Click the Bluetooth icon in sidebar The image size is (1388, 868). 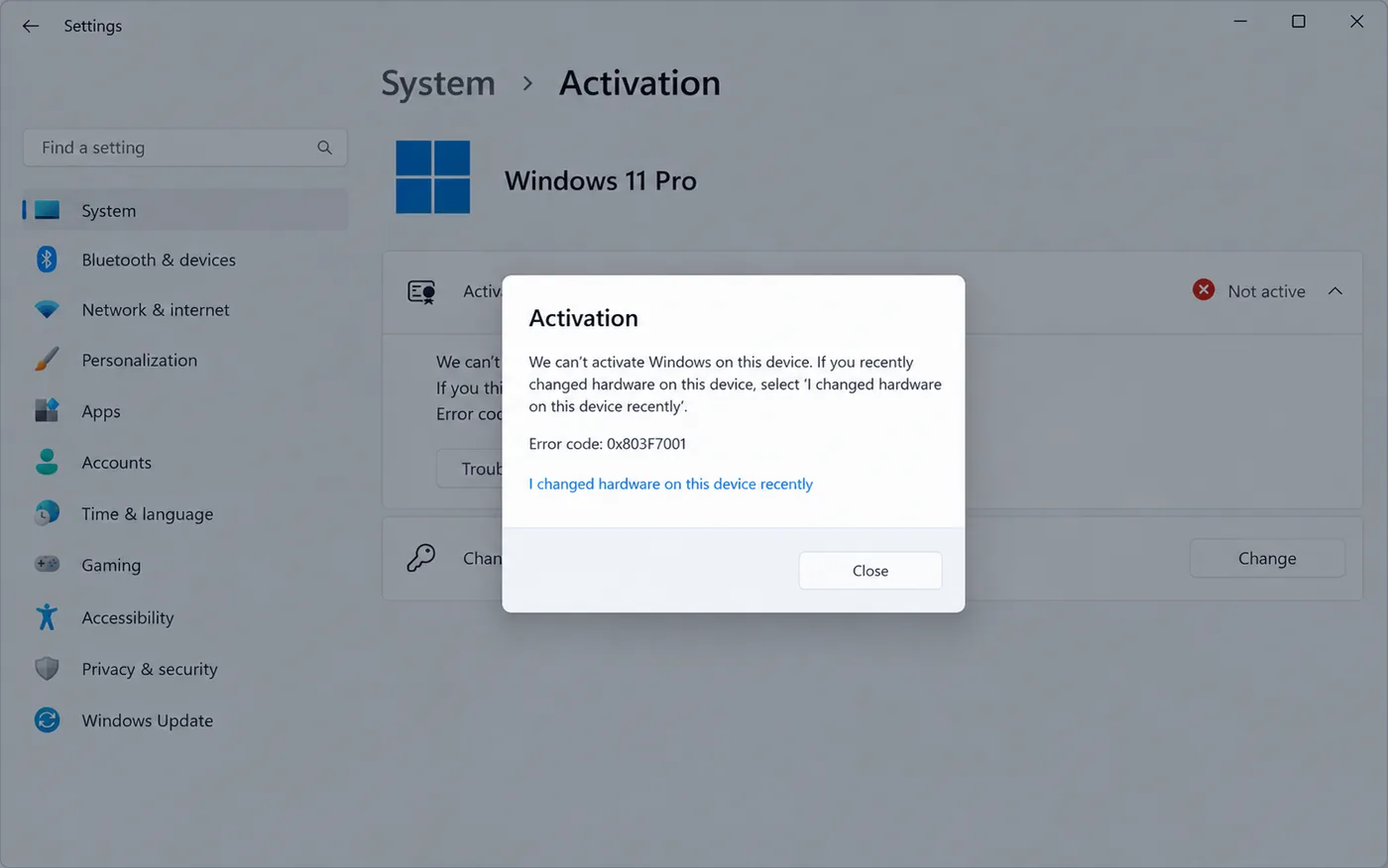coord(47,260)
